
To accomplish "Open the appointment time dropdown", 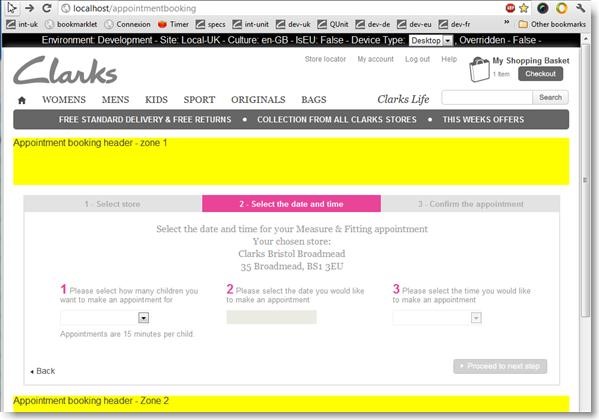I will click(x=437, y=318).
